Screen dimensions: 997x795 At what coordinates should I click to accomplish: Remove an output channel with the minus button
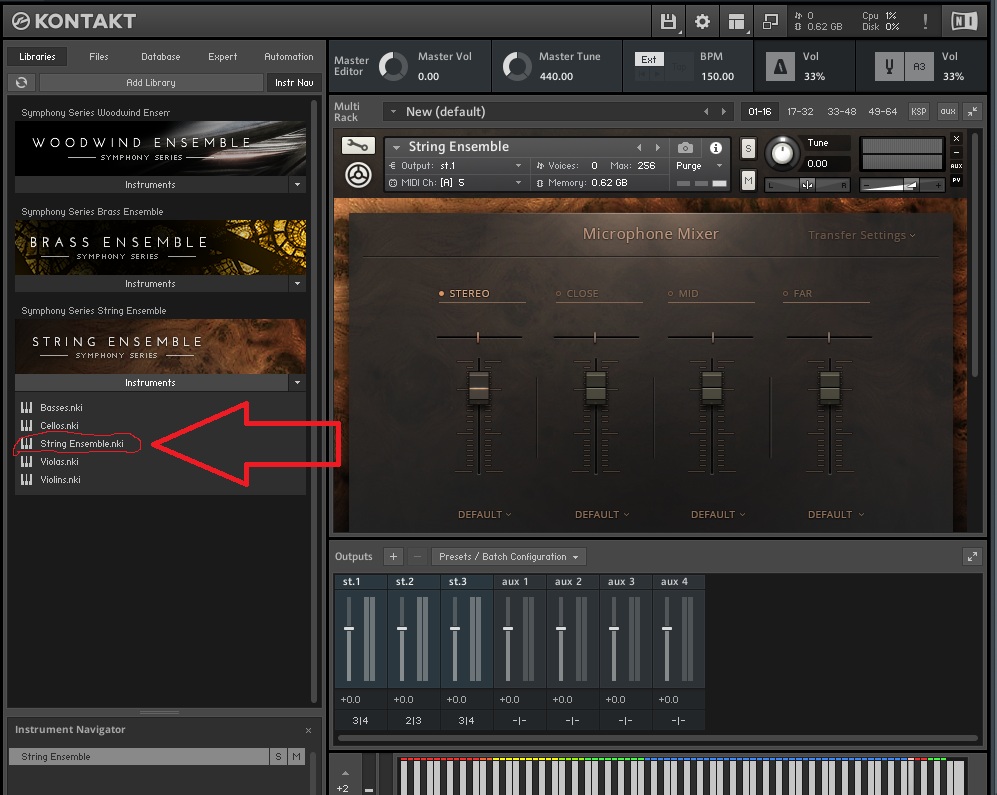pyautogui.click(x=417, y=557)
